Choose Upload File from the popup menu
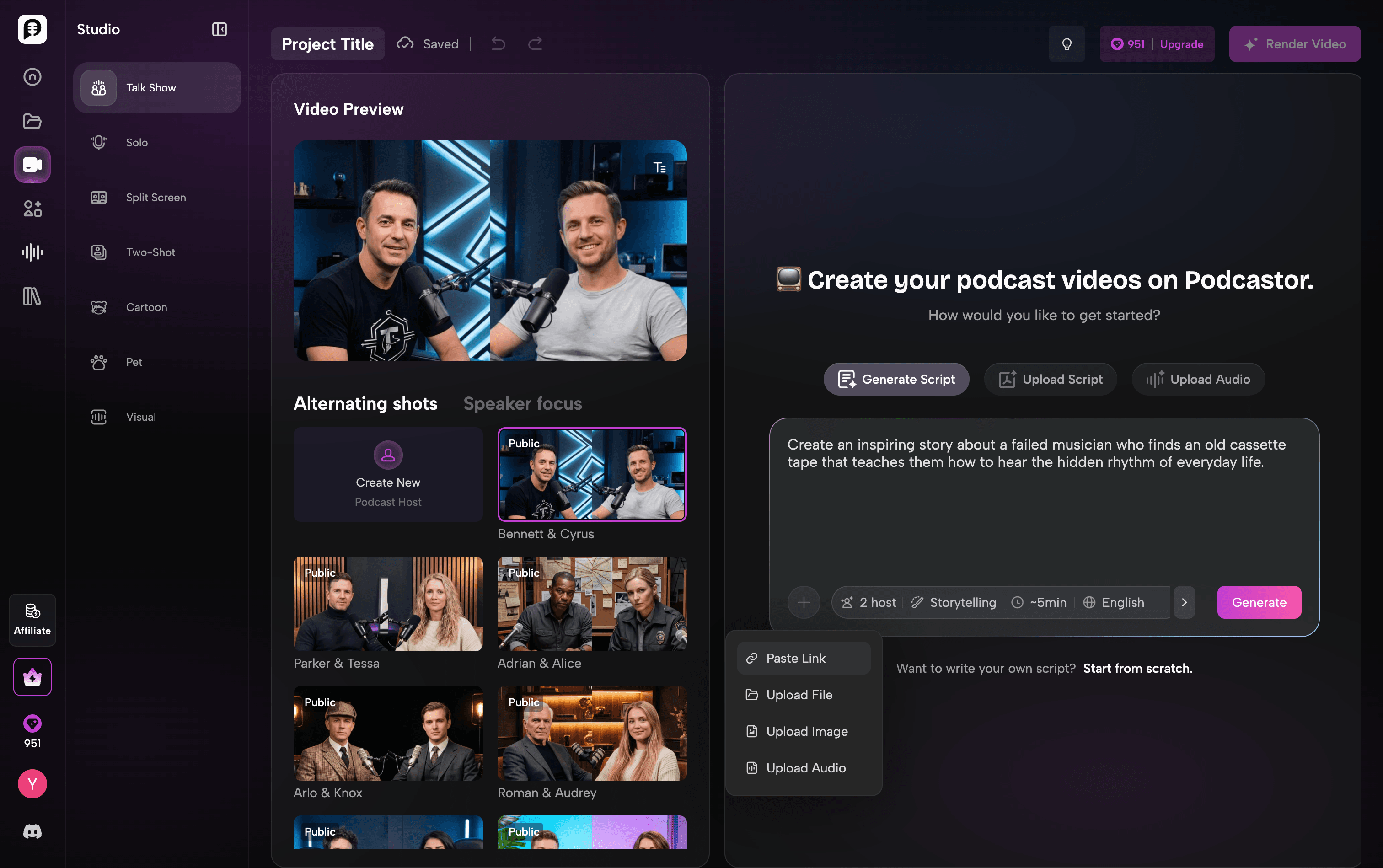The image size is (1383, 868). (x=804, y=695)
